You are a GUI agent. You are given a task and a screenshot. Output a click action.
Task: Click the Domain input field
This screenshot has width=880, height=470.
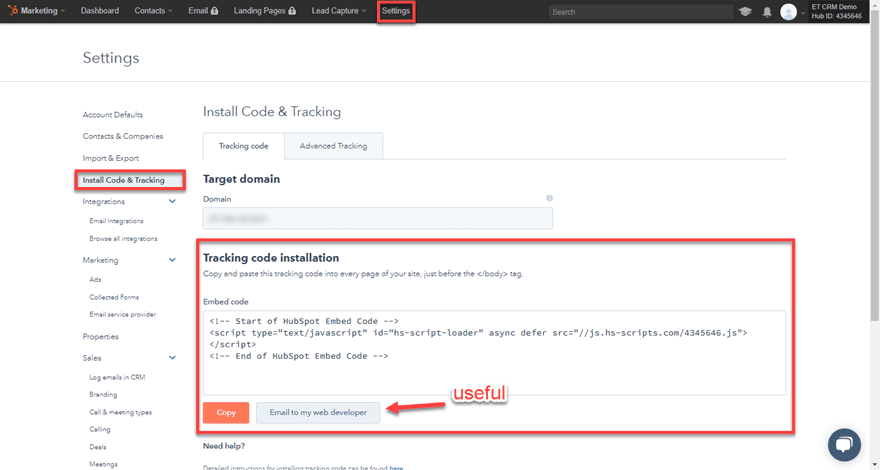click(378, 218)
